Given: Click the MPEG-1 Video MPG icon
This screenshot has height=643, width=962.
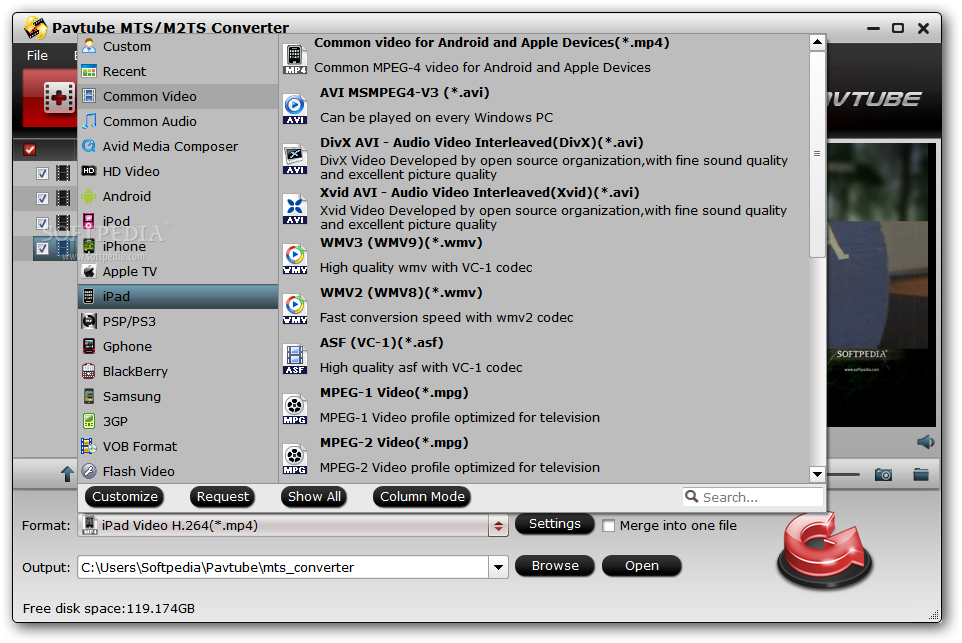Looking at the screenshot, I should click(x=295, y=409).
